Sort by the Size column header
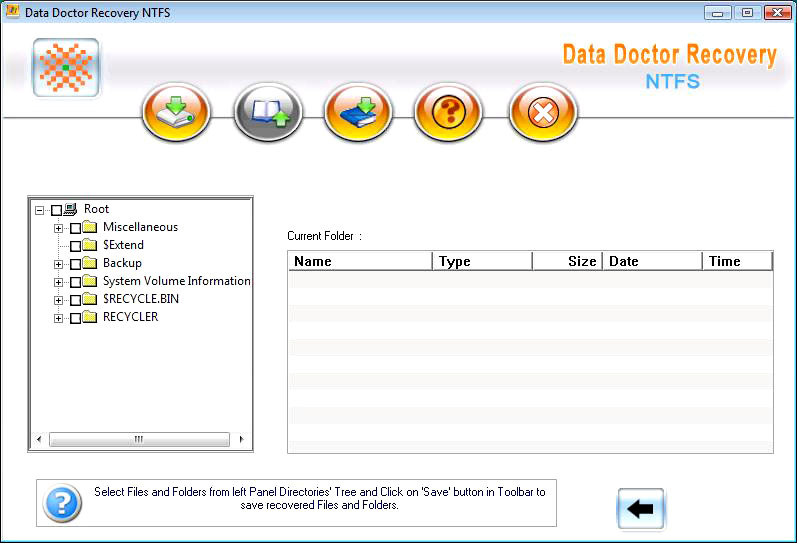 (567, 261)
